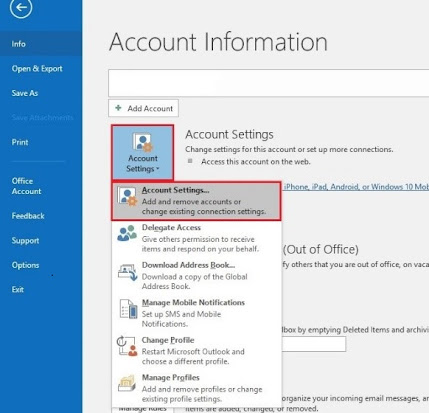Click the back arrow circle icon
The height and width of the screenshot is (413, 429).
tap(21, 8)
